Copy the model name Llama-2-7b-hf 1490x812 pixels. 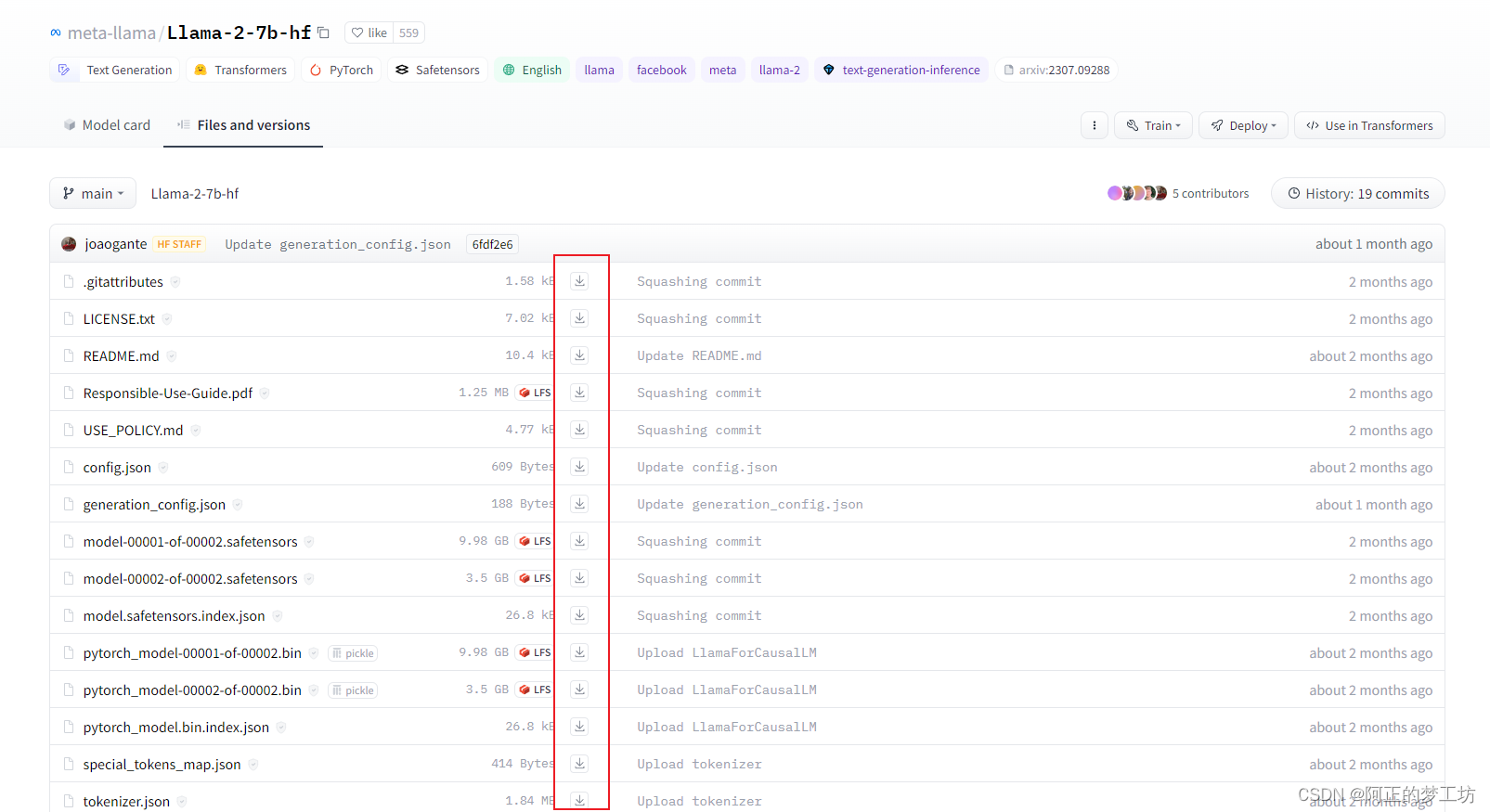[323, 32]
